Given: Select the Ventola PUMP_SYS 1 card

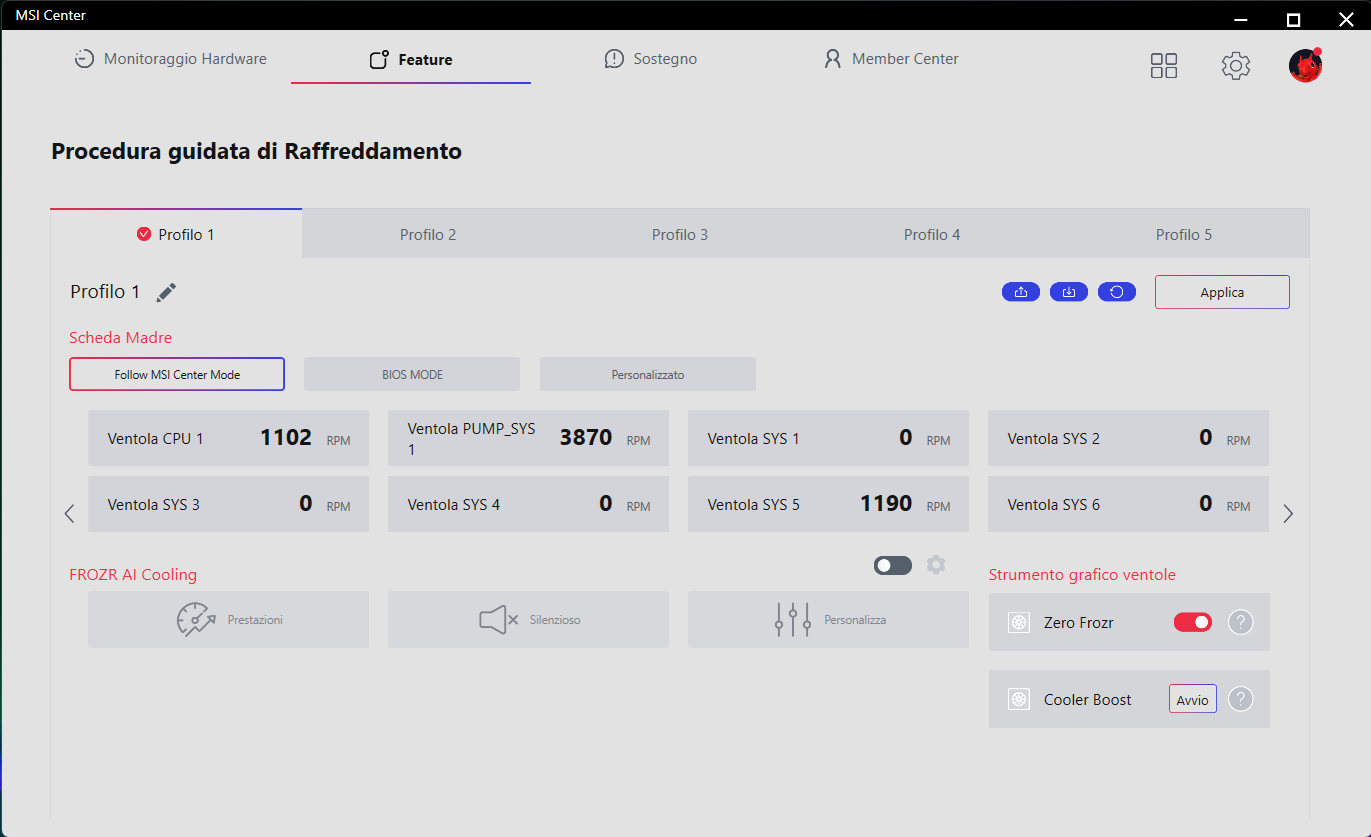Looking at the screenshot, I should (528, 438).
